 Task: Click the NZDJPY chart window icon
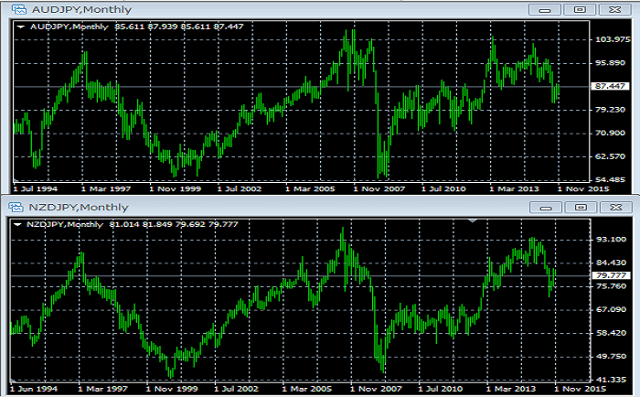coord(16,207)
